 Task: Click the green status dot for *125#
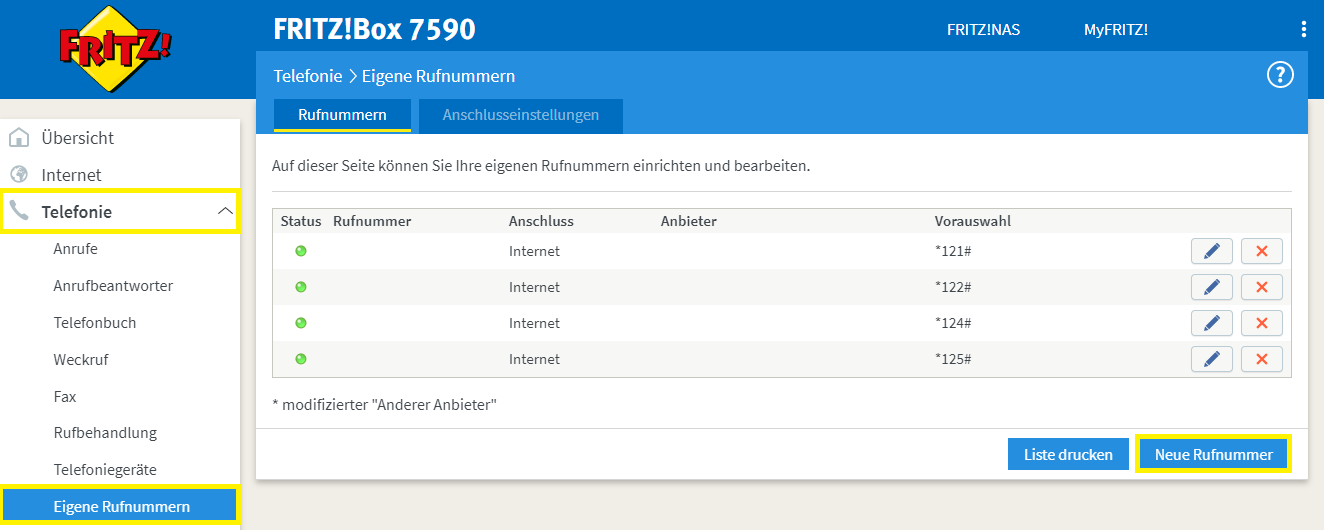[x=300, y=359]
